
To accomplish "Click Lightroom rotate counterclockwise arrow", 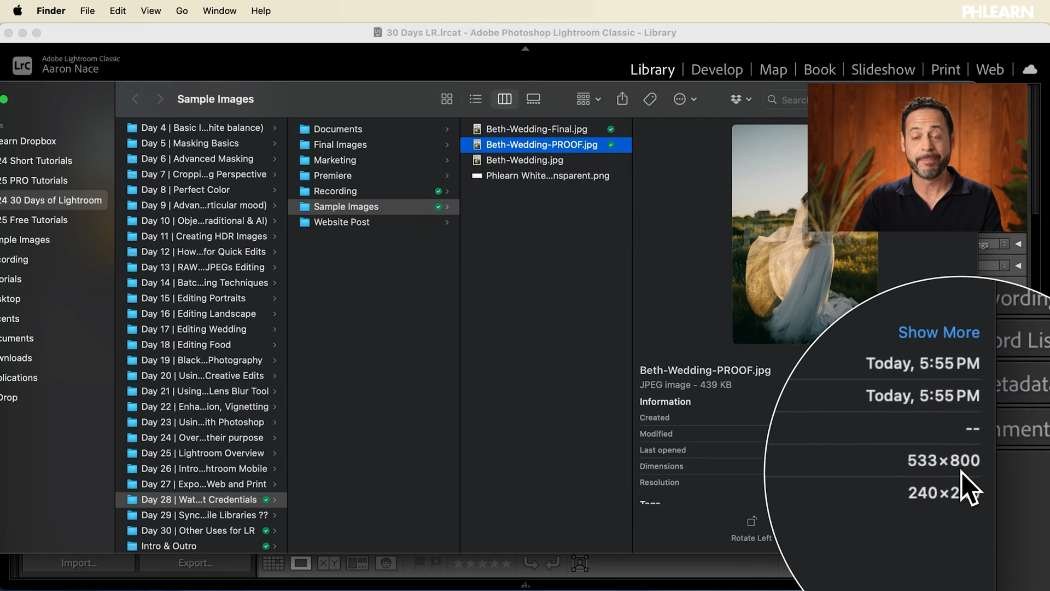I will tap(530, 564).
